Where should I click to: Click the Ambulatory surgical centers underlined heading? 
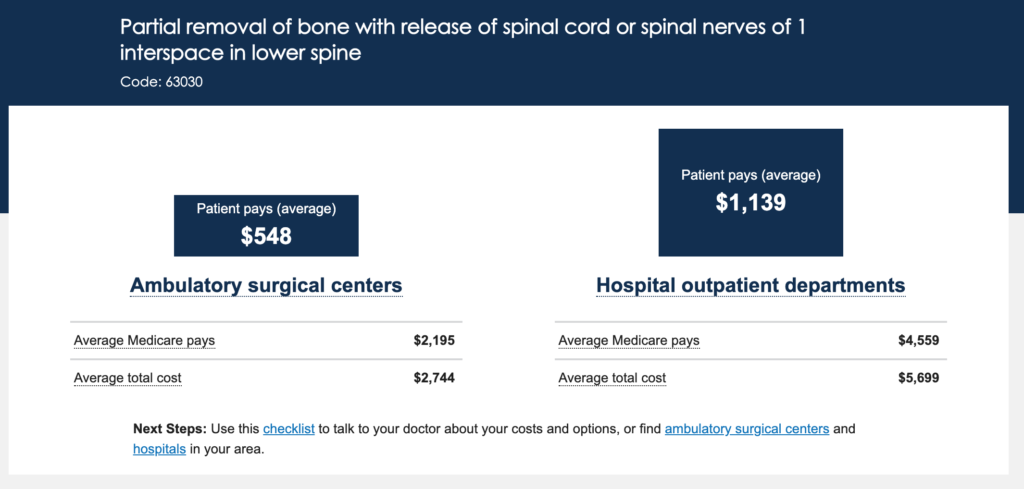click(266, 286)
